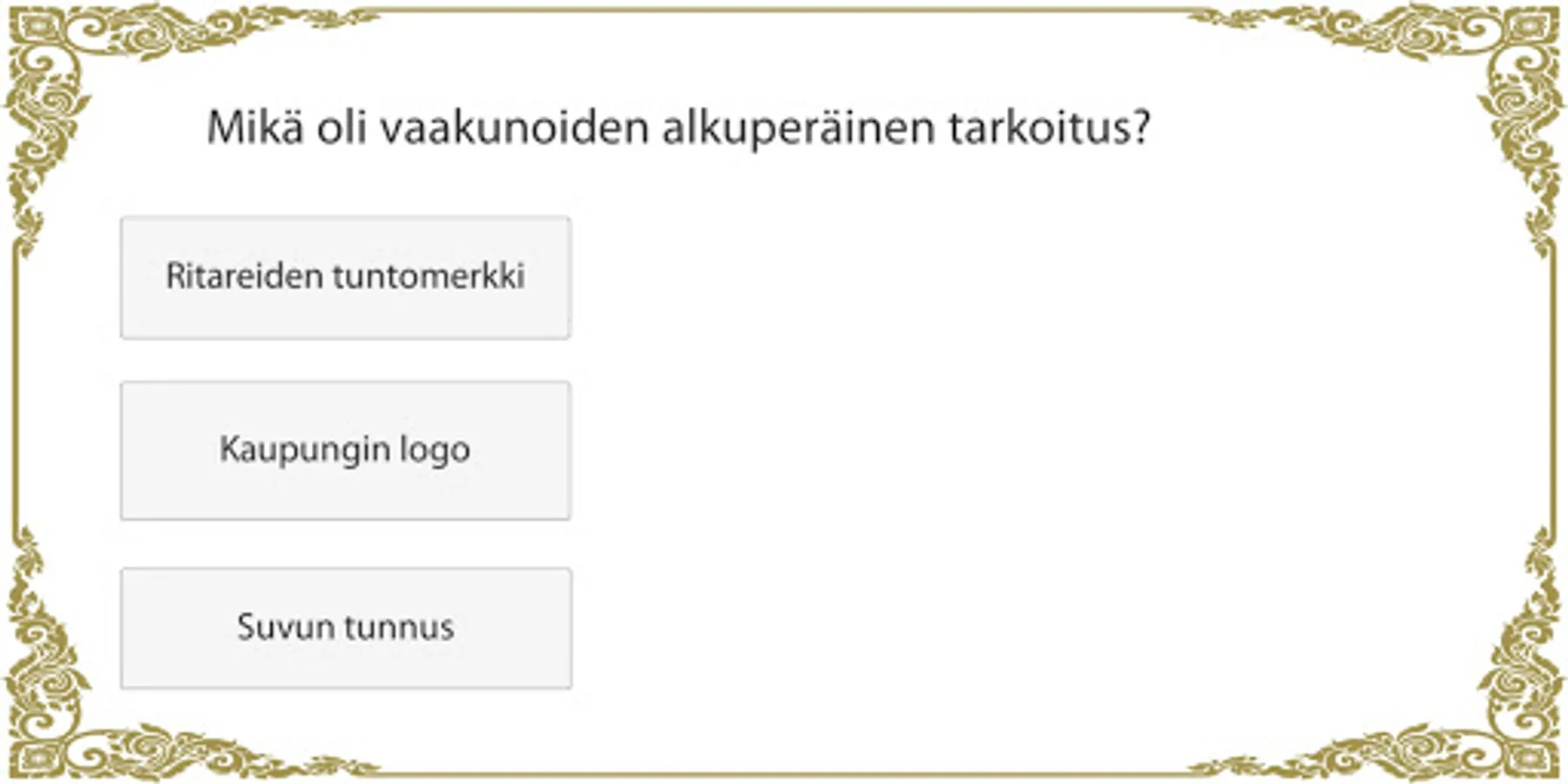Viewport: 1568px width, 784px height.
Task: Click the golden right border line
Action: pos(1553,392)
